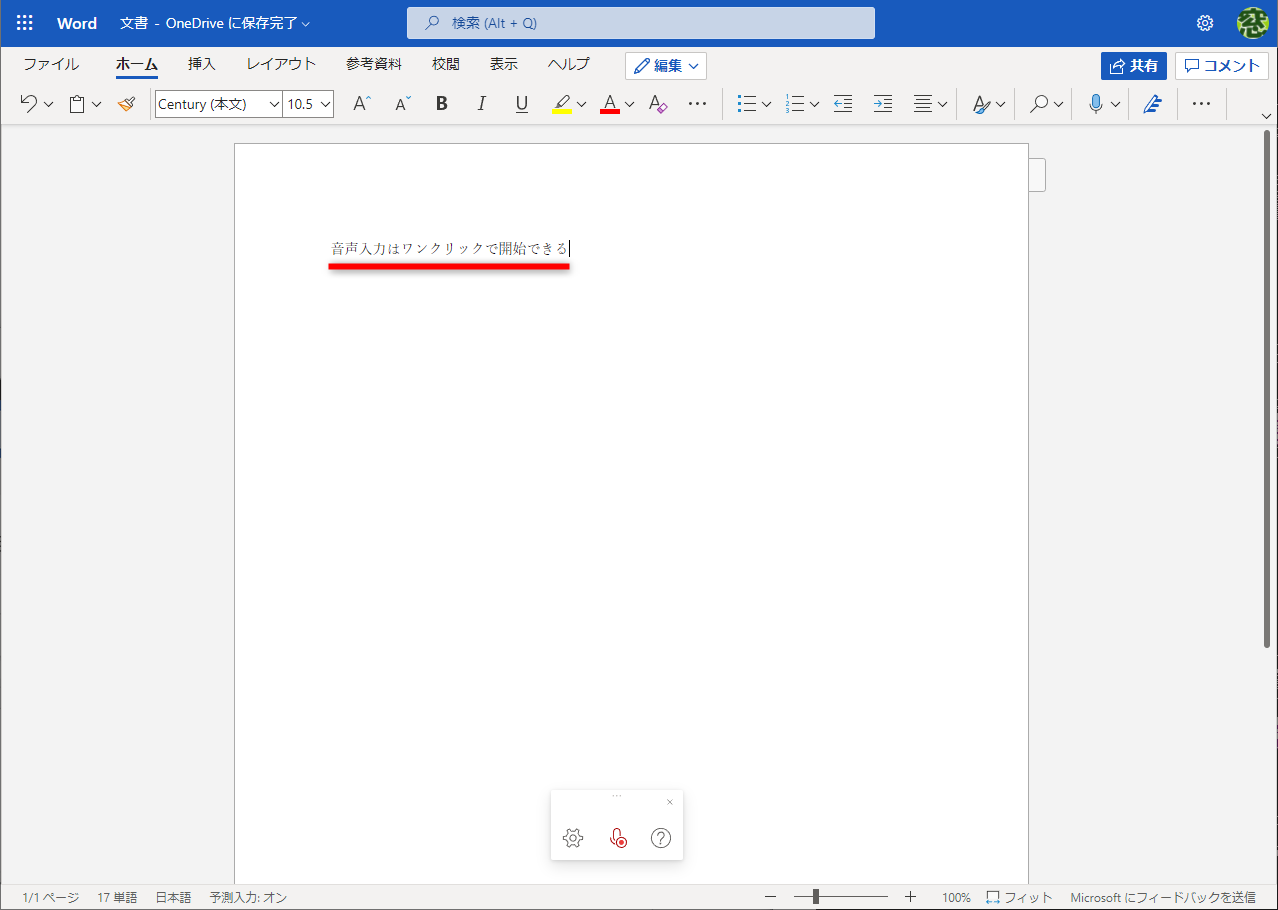This screenshot has width=1278, height=910.
Task: Click the Increase Font Size icon
Action: (x=361, y=103)
